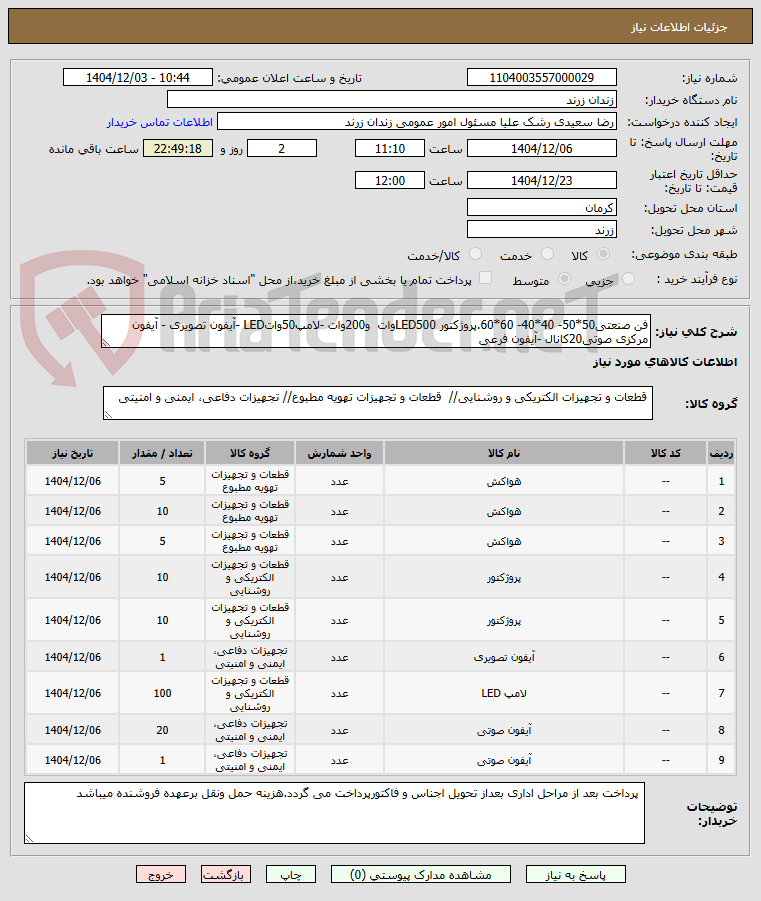Viewport: 761px width, 901px height.
Task: Open مشاهده مدارک پیوستی (0) button
Action: tap(421, 875)
